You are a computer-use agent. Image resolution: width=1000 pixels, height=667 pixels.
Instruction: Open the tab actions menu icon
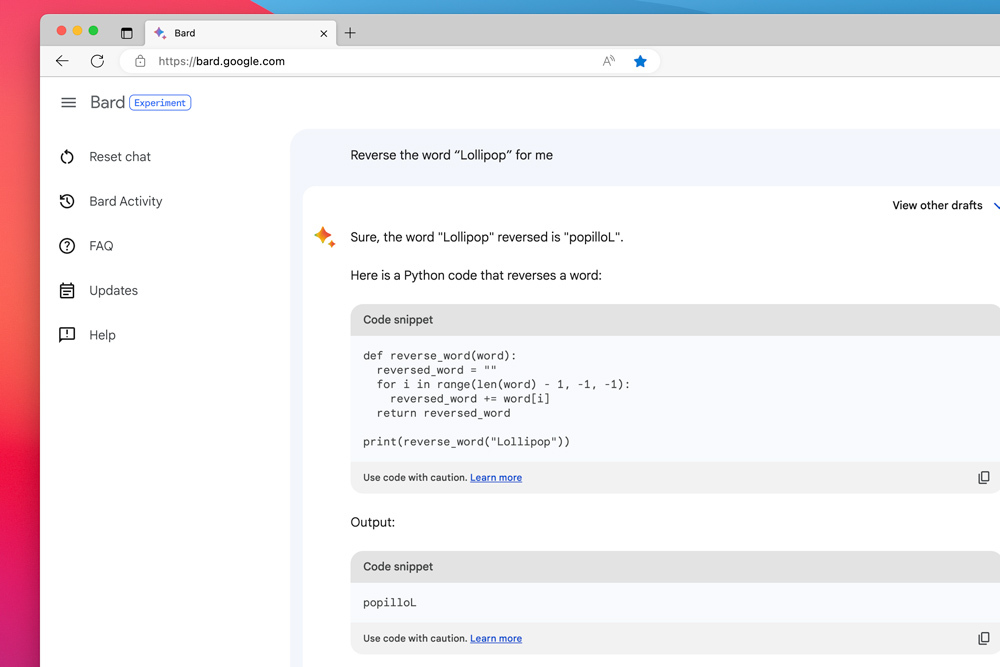point(127,33)
